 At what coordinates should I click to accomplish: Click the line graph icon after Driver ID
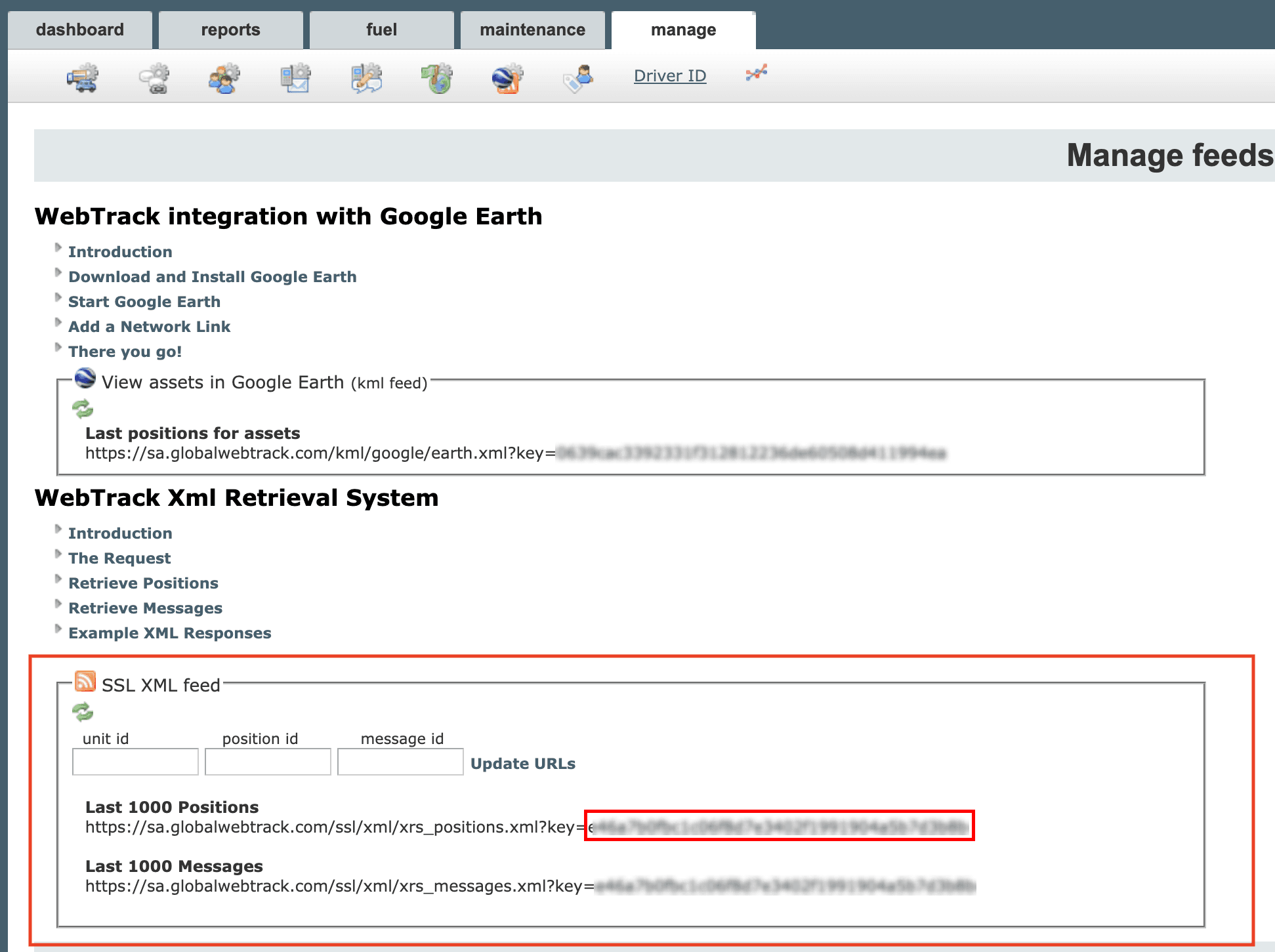756,73
